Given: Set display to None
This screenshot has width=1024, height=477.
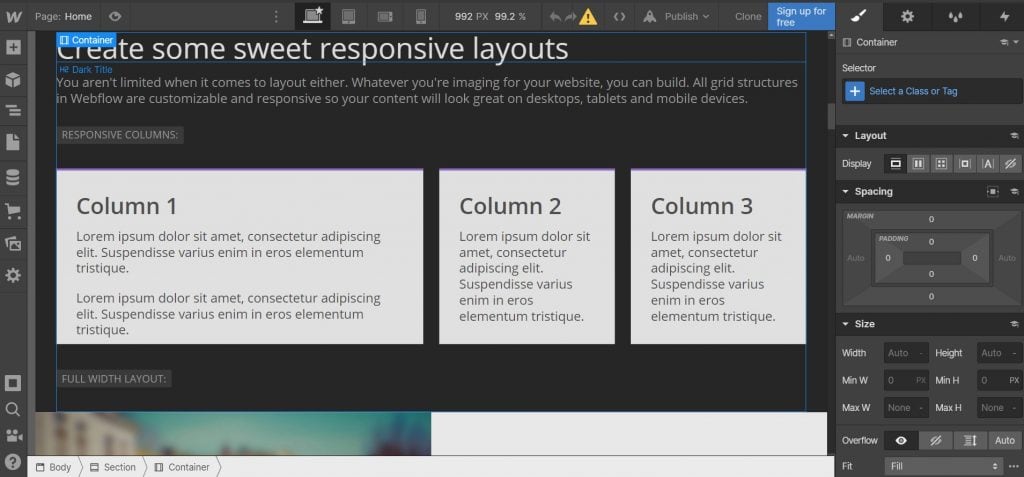Looking at the screenshot, I should pos(1010,163).
